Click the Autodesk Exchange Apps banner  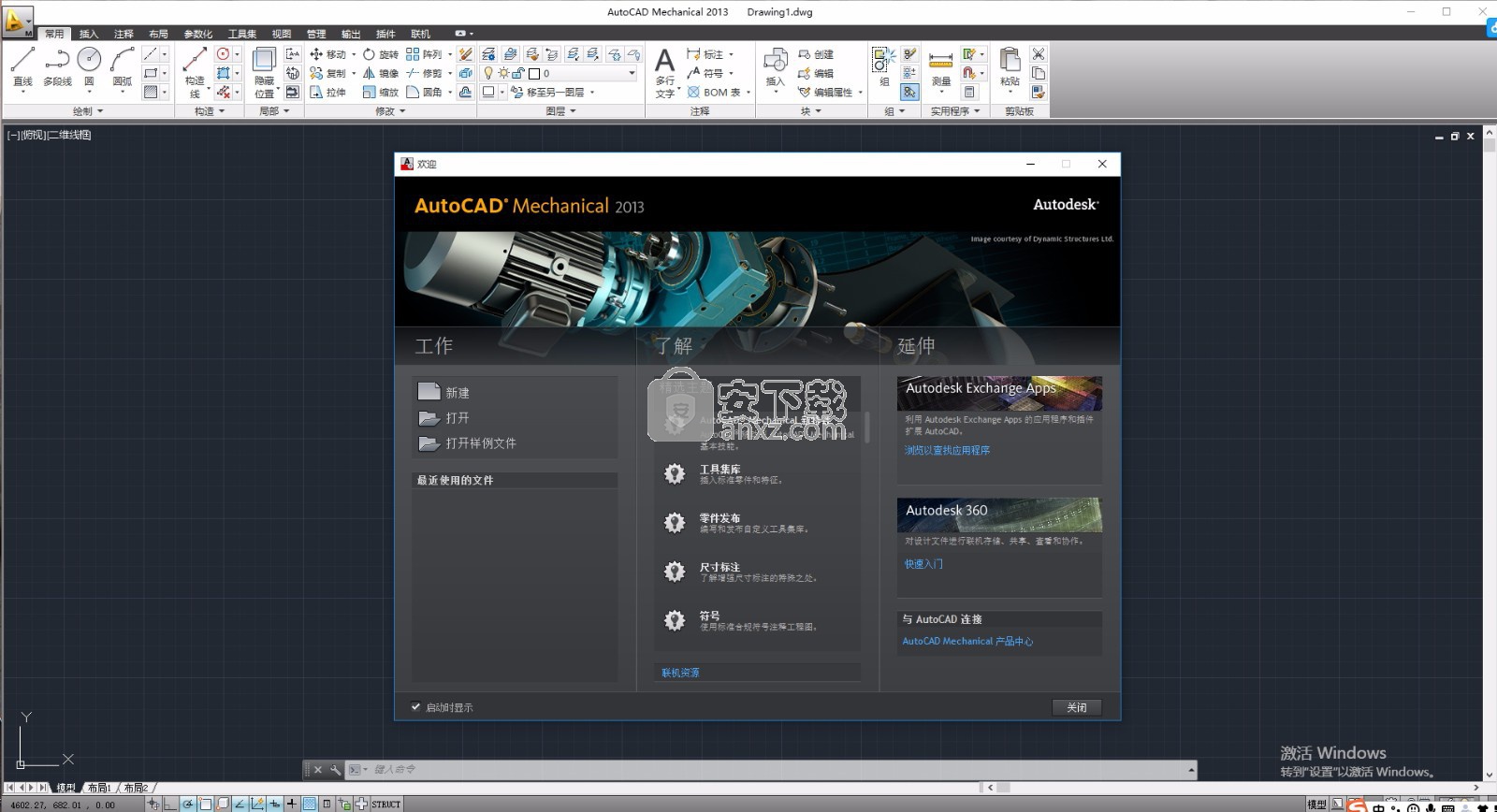tap(999, 393)
